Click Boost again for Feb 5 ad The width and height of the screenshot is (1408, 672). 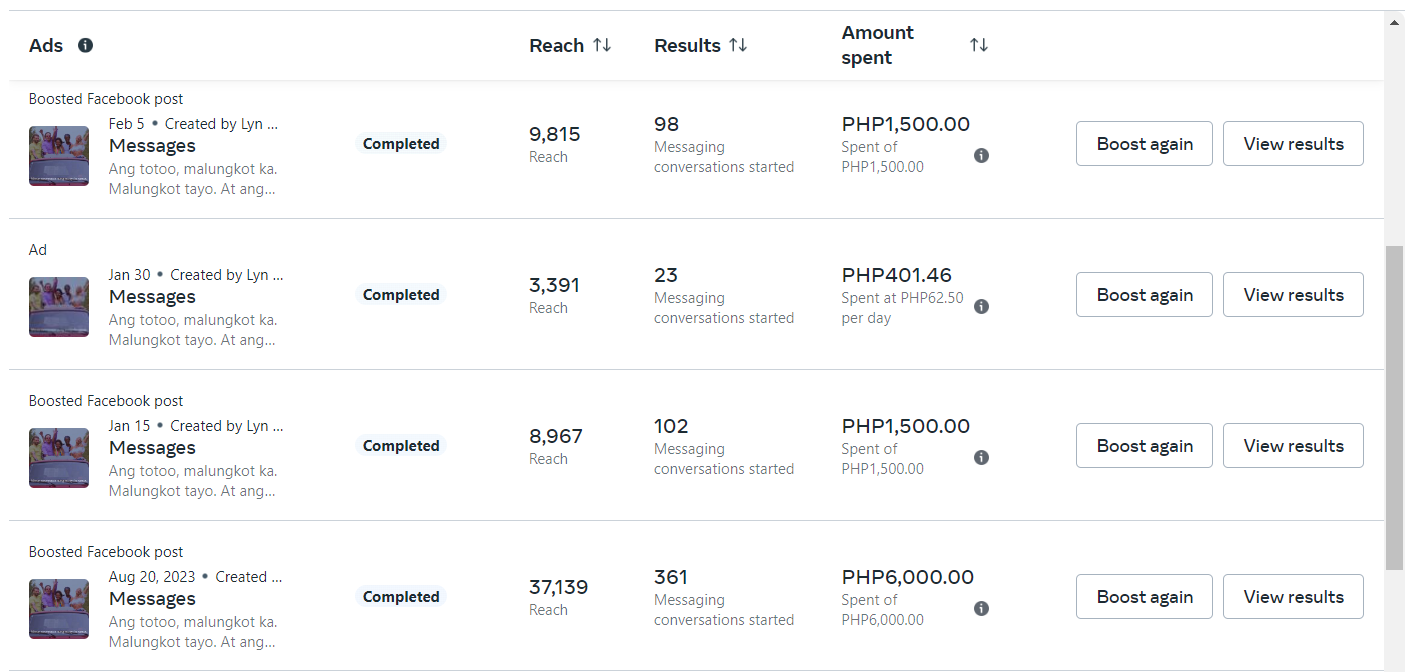coord(1144,144)
